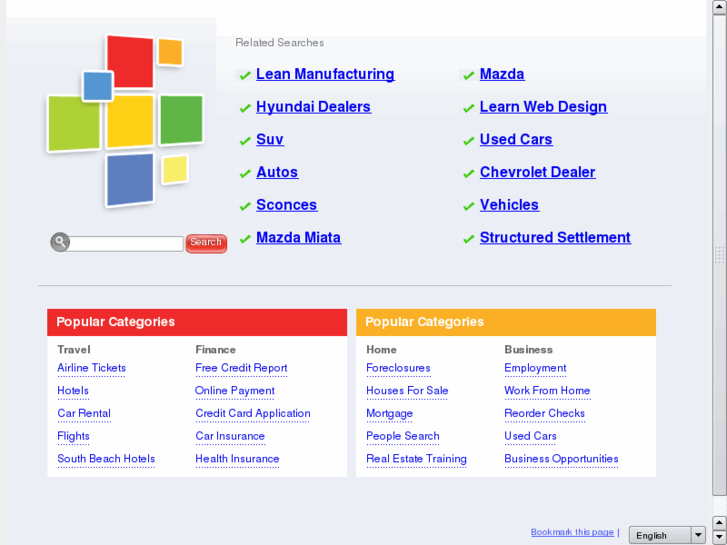Image resolution: width=727 pixels, height=545 pixels.
Task: Open Credit Card Application link
Action: pyautogui.click(x=253, y=414)
